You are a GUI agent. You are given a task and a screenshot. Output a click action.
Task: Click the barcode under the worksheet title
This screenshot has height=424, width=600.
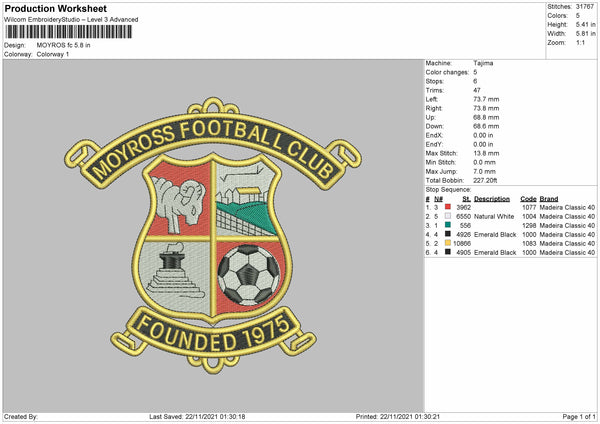click(69, 32)
